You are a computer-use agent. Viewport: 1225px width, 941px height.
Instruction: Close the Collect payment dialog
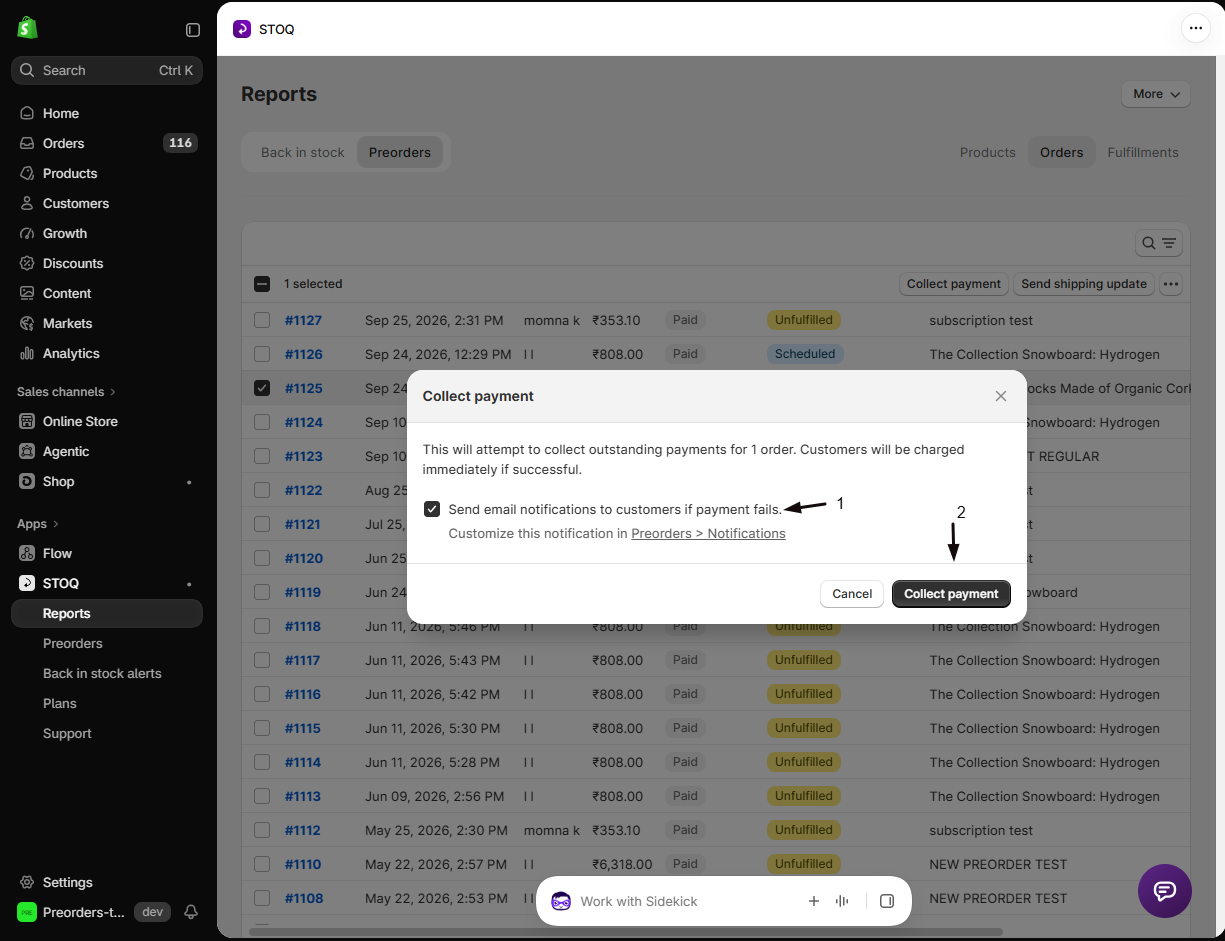point(1001,396)
